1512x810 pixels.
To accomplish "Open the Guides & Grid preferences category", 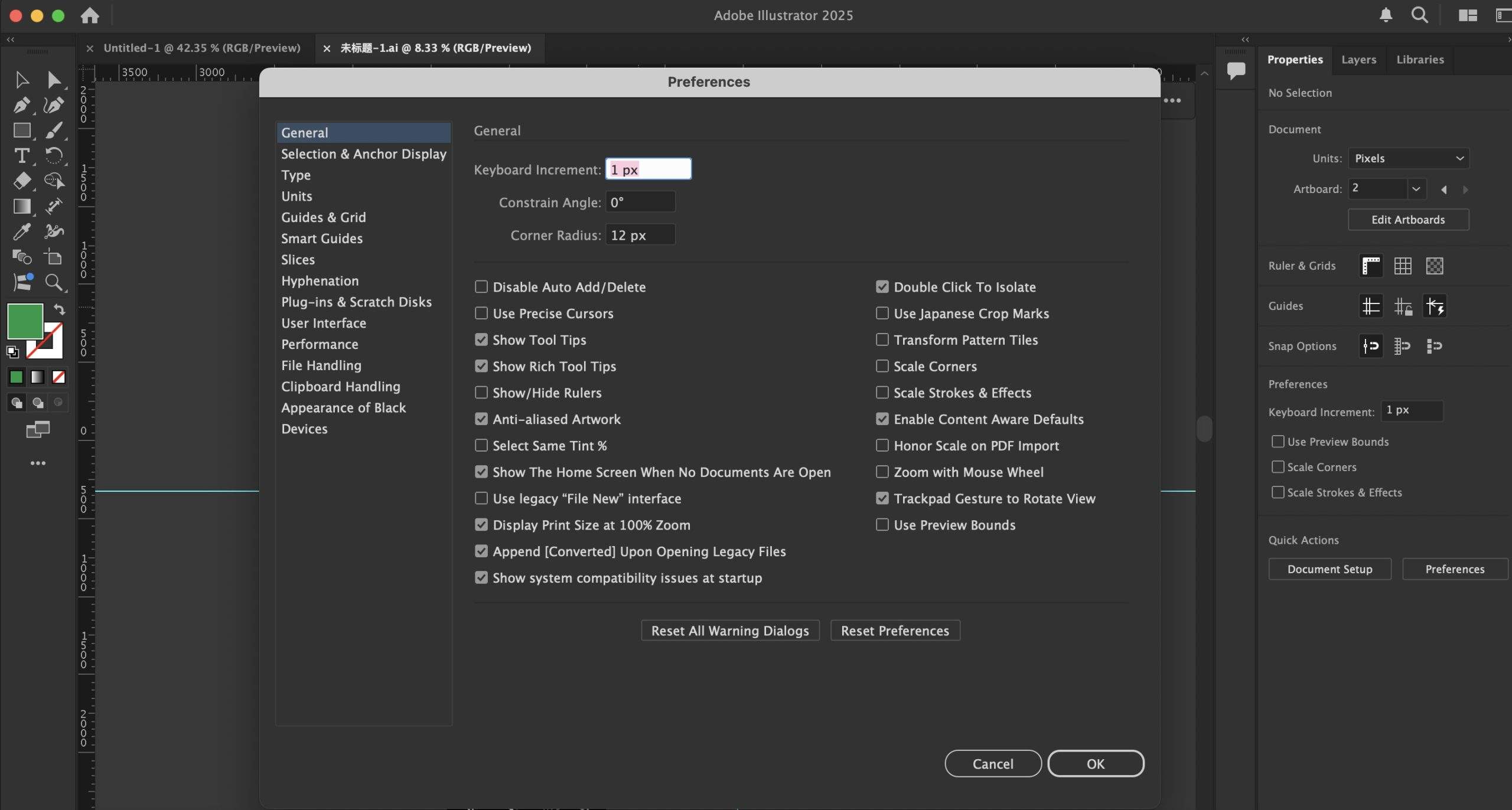I will [323, 217].
